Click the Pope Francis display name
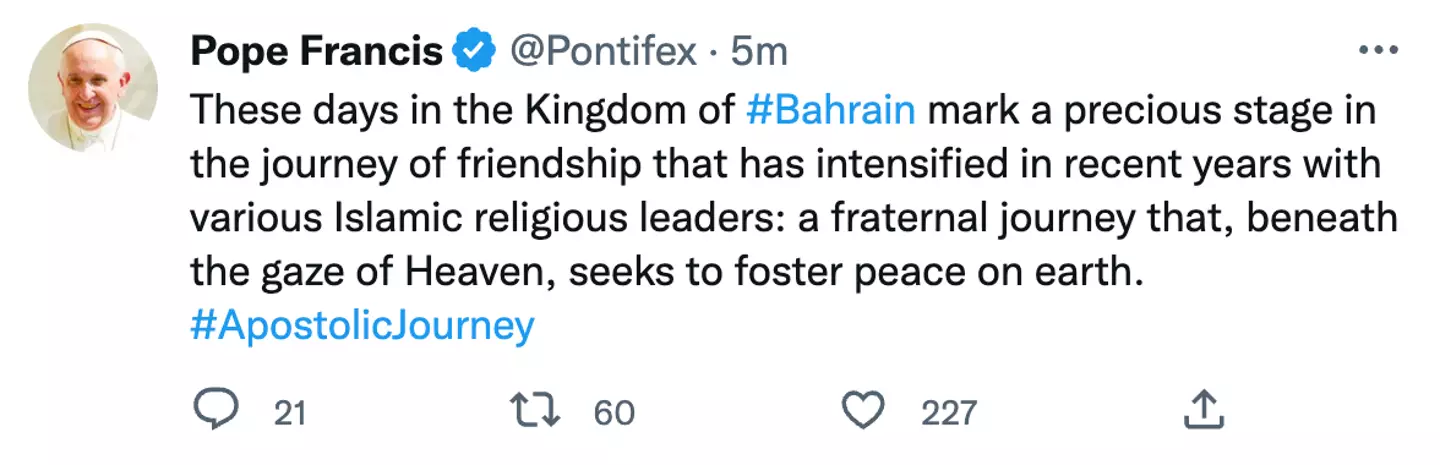1440x465 pixels. click(x=316, y=50)
